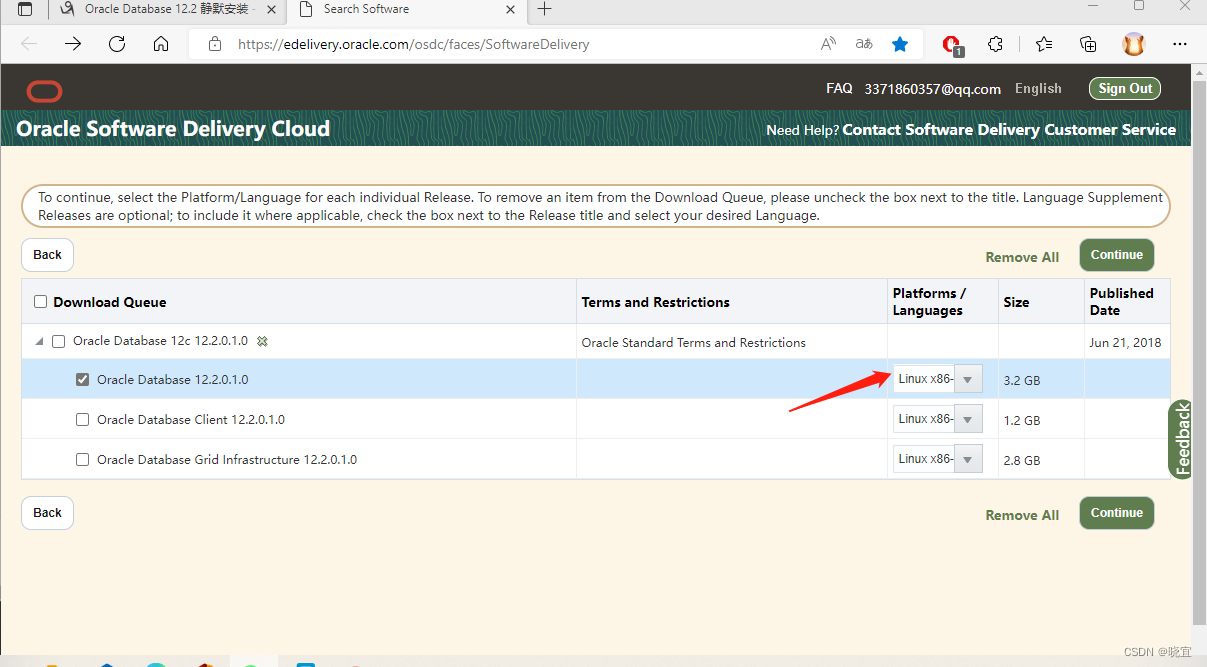Click the browser back arrow
This screenshot has width=1207, height=667.
point(29,44)
